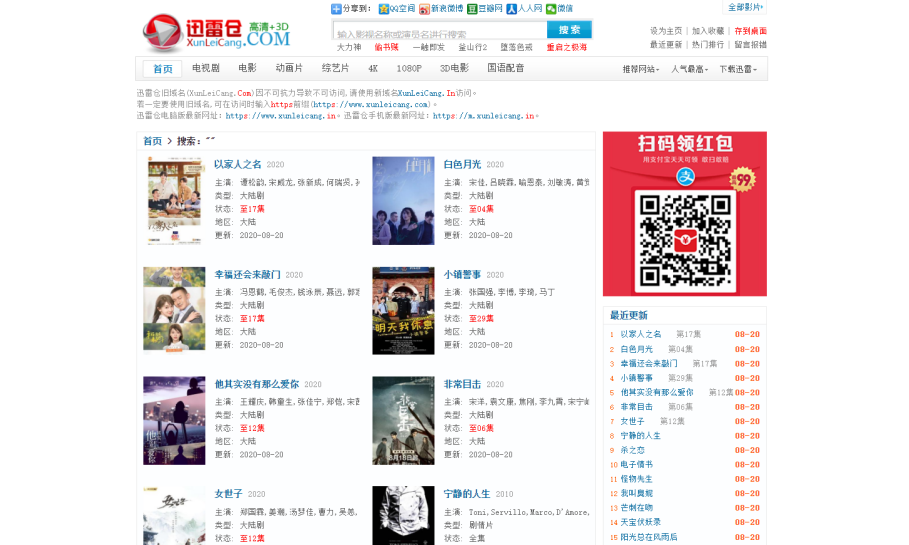Click the 首页 breadcrumb link
909x545 pixels.
[x=152, y=141]
